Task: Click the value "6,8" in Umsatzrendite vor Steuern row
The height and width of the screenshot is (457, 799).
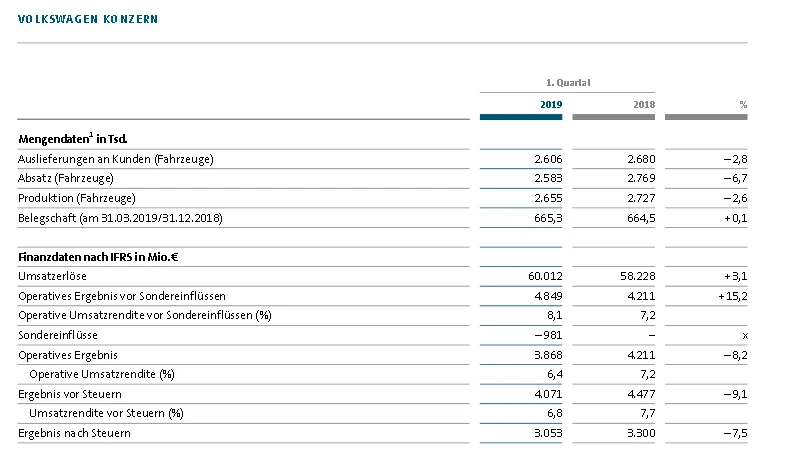Action: pos(554,413)
